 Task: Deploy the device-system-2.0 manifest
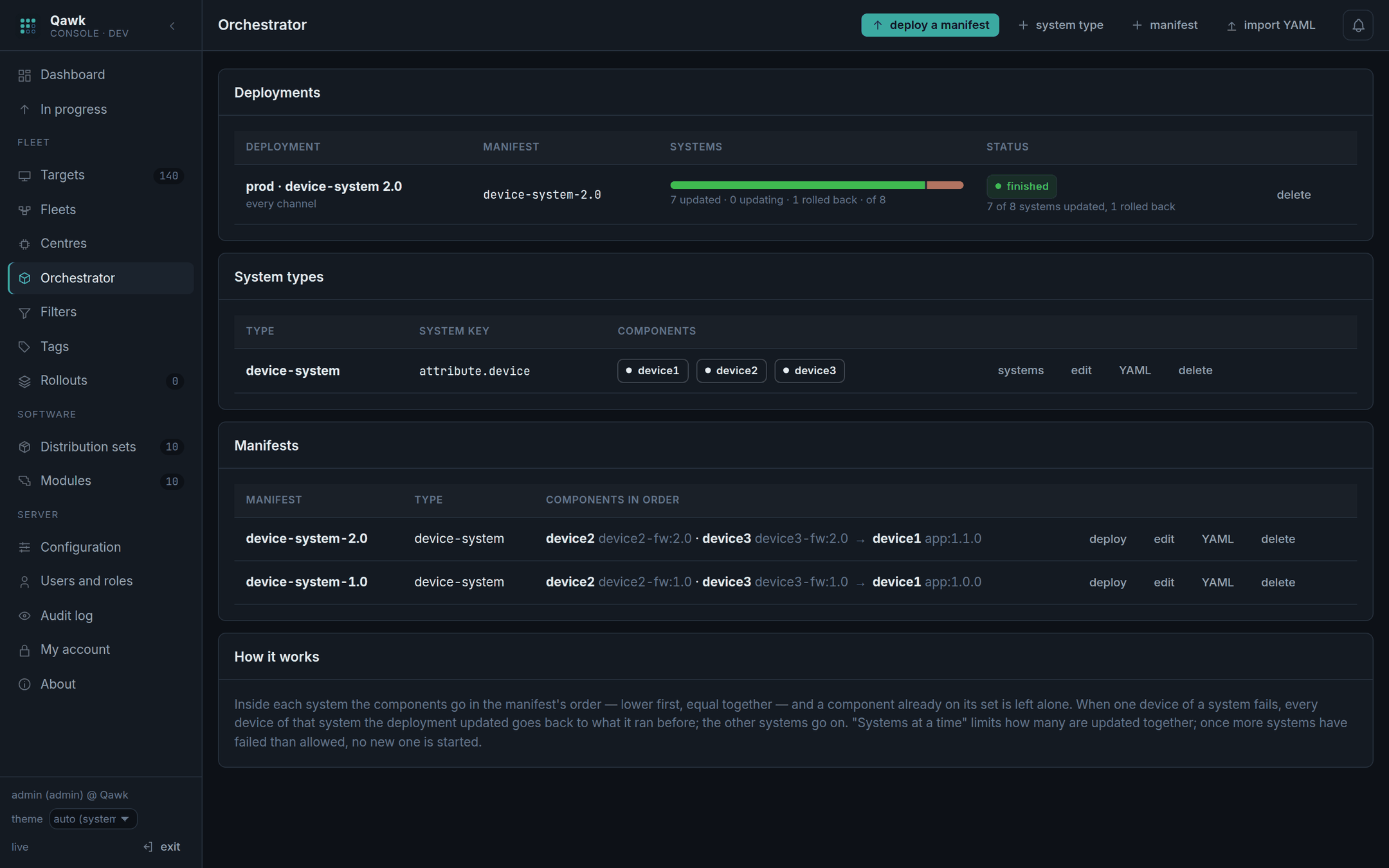click(1107, 539)
